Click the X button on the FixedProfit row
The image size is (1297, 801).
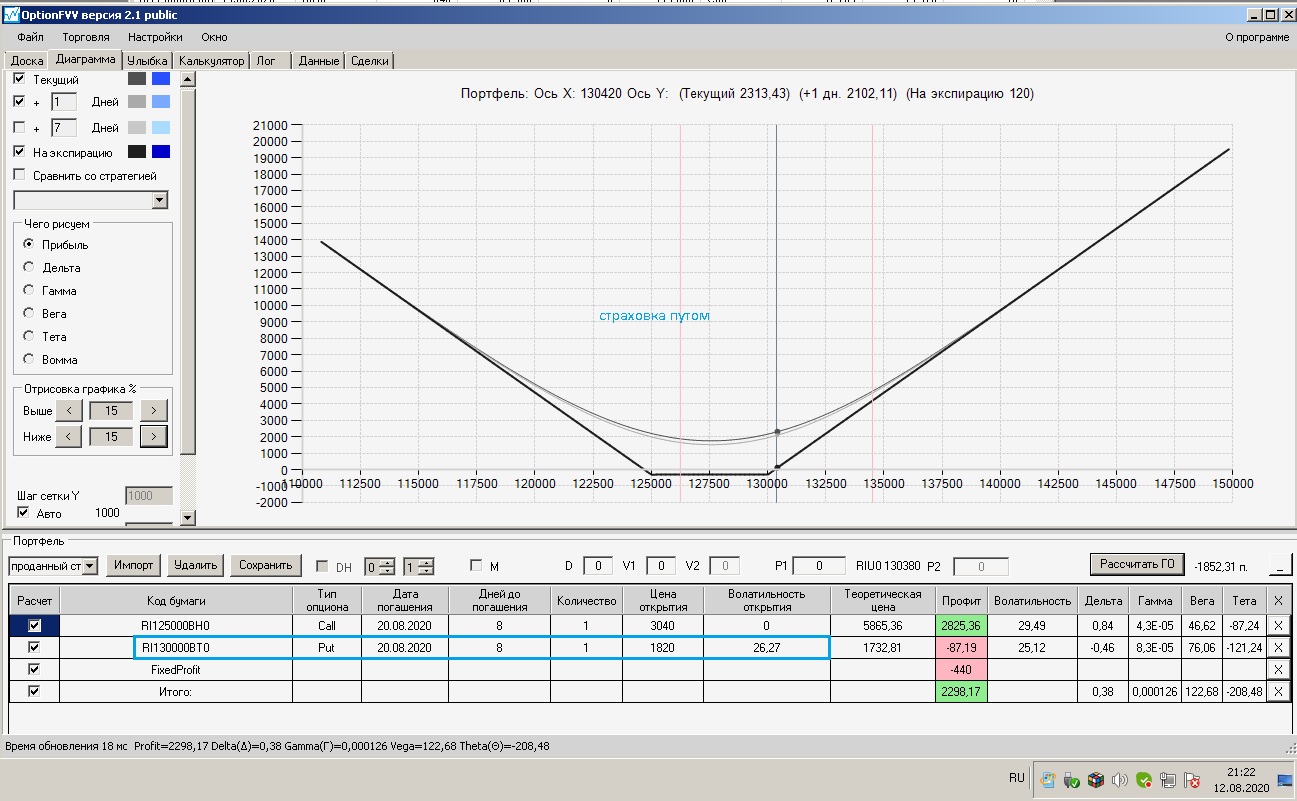[x=1277, y=670]
